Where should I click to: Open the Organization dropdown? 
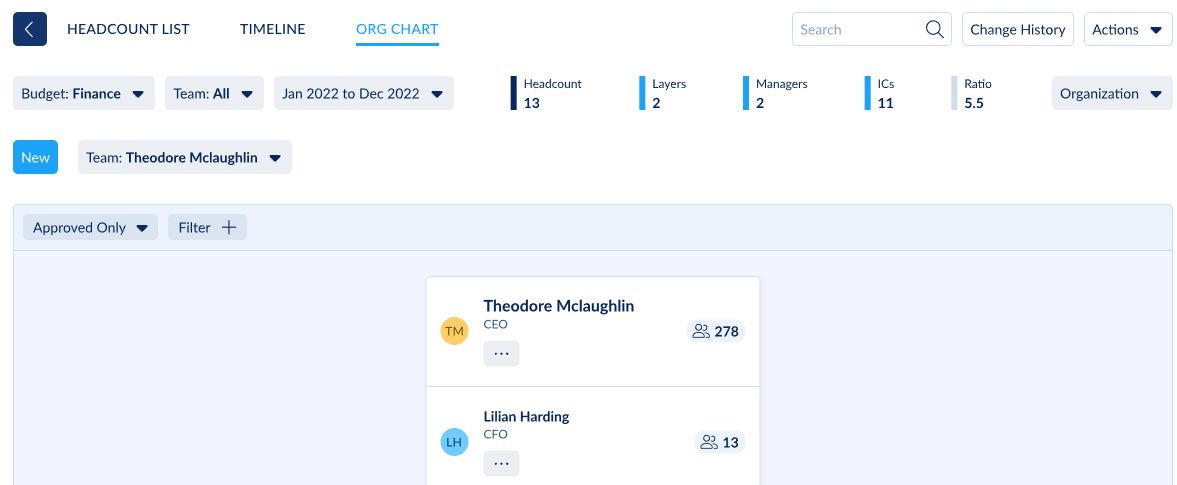[x=1111, y=94]
